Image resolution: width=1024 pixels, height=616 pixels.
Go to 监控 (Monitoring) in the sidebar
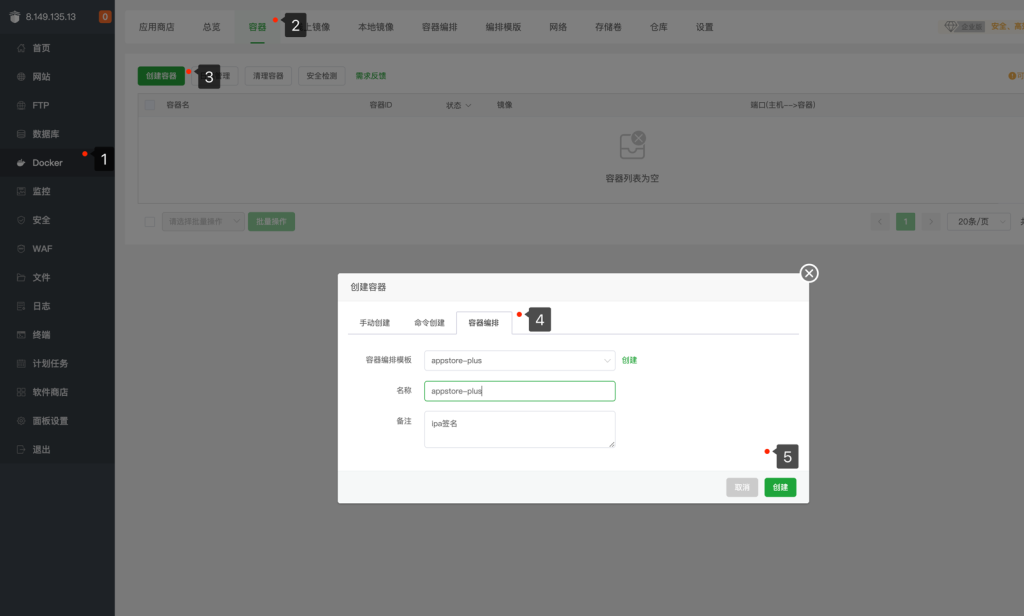click(x=44, y=189)
